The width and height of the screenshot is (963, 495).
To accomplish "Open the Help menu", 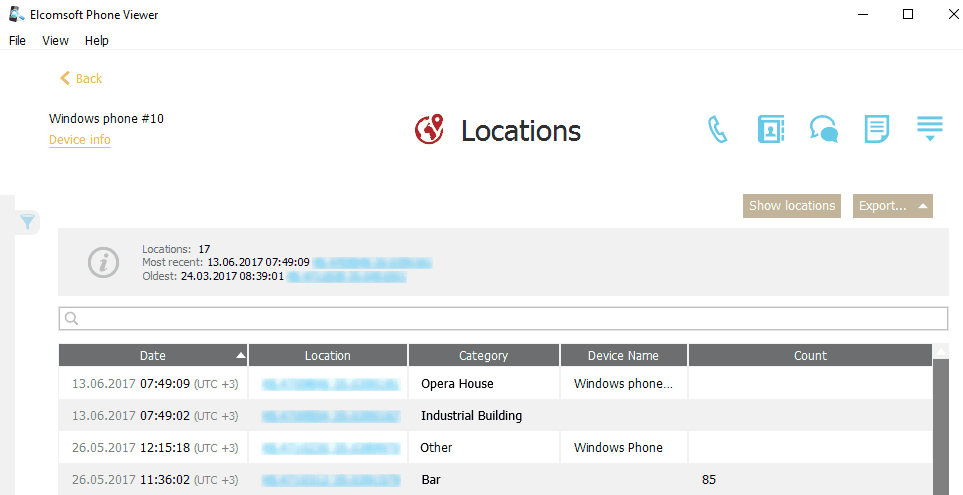I will 96,41.
